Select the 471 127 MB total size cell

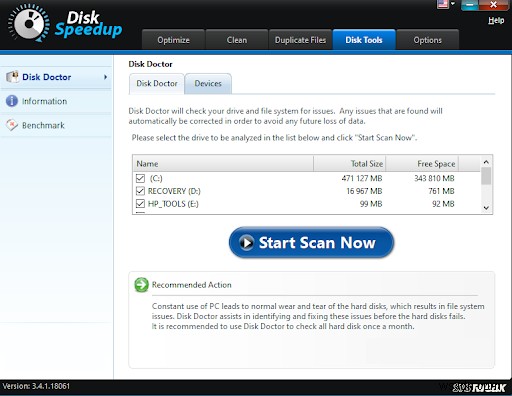[362, 178]
